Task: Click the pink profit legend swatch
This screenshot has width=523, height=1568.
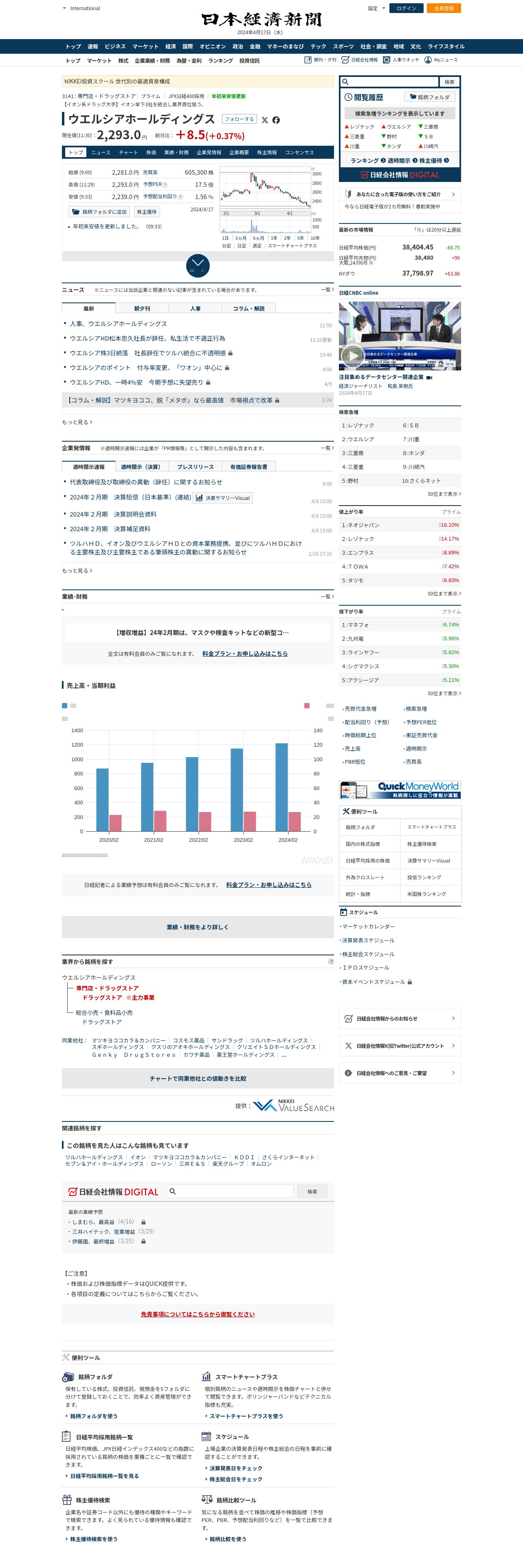Action: 307,705
